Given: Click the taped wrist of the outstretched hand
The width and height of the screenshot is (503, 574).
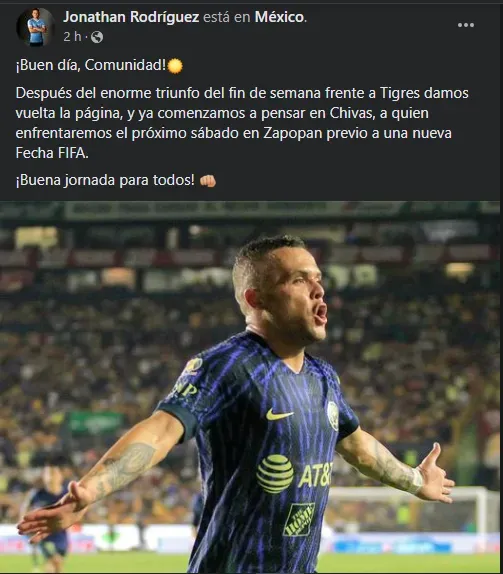Looking at the screenshot, I should click(x=416, y=480).
